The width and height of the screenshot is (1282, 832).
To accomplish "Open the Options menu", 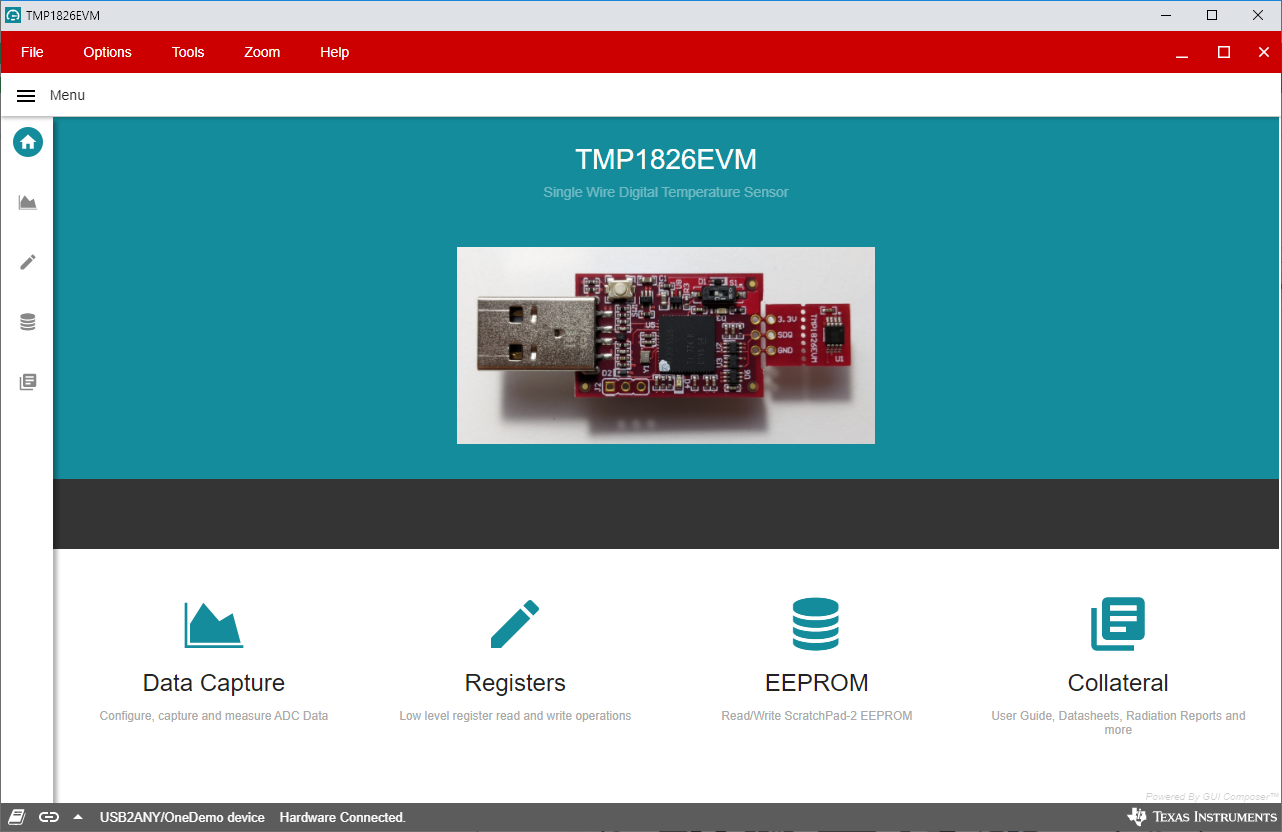I will point(107,52).
